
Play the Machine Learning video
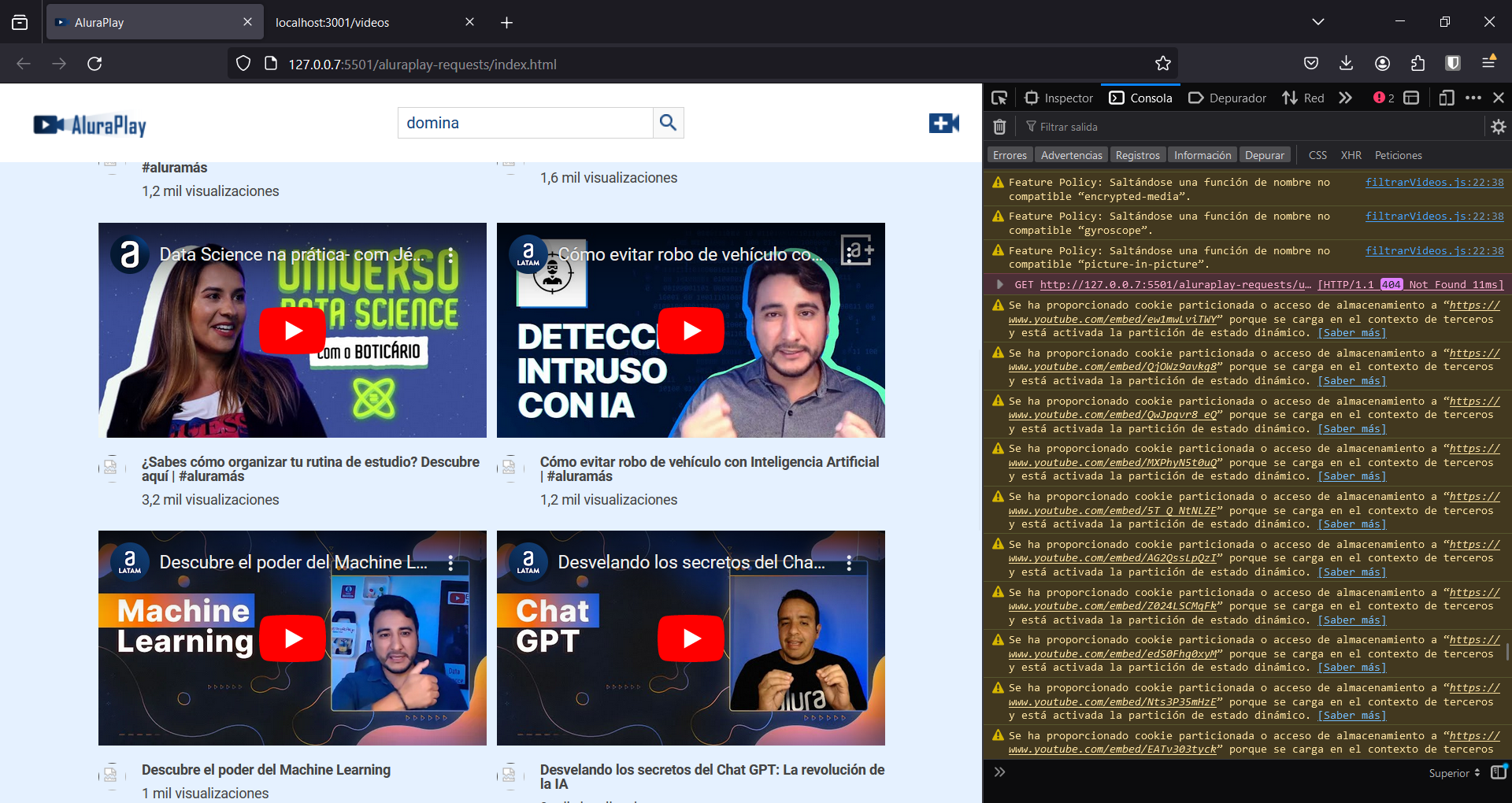click(x=293, y=638)
